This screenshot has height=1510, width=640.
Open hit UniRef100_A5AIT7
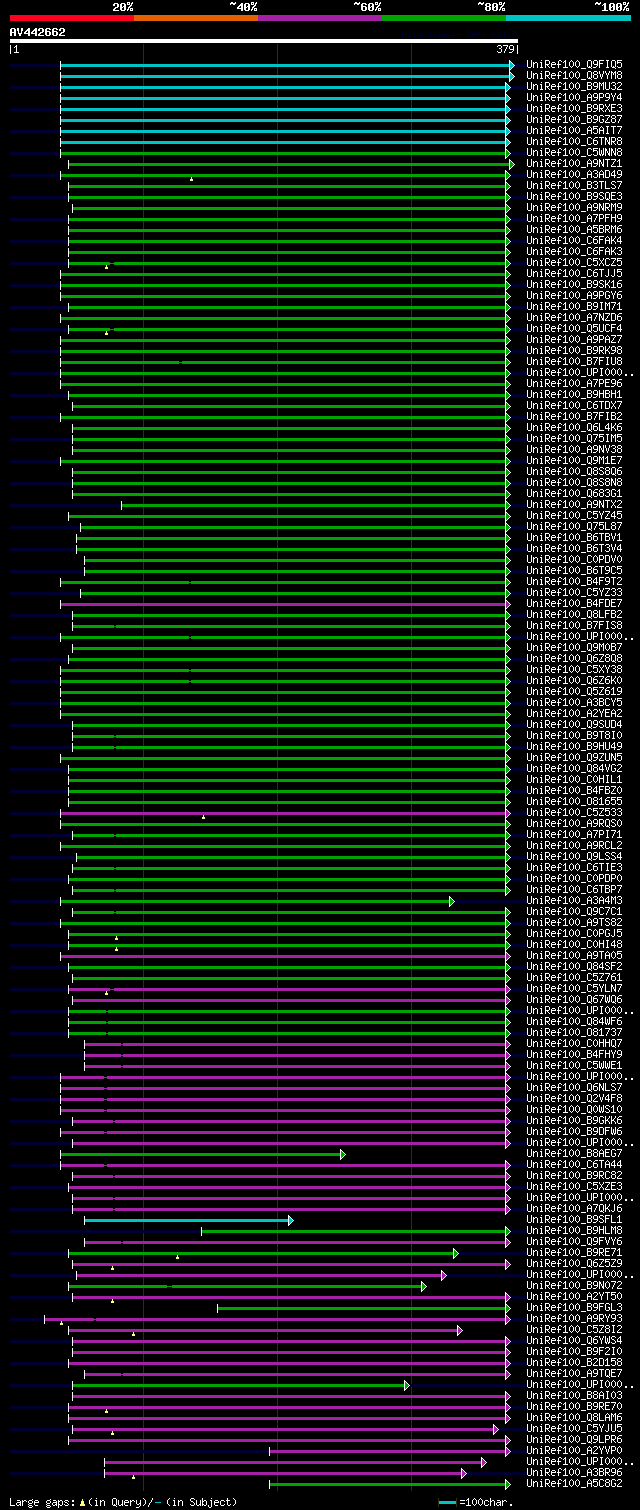pos(574,130)
